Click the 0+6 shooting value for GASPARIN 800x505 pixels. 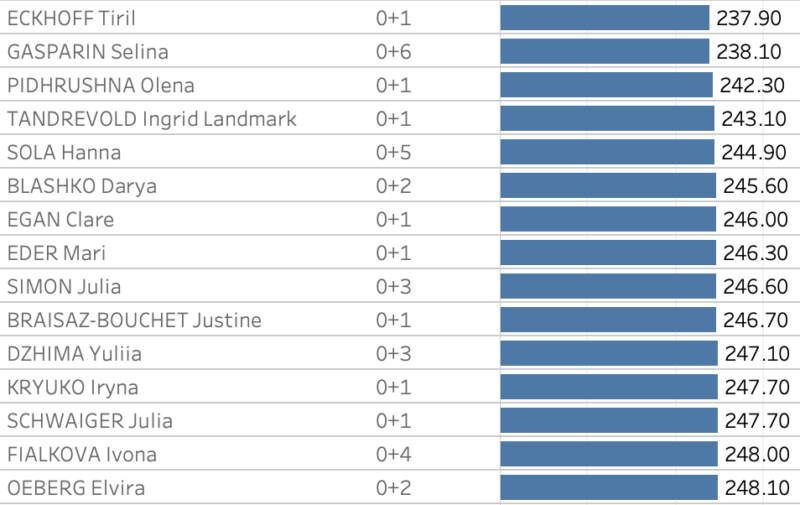(393, 52)
